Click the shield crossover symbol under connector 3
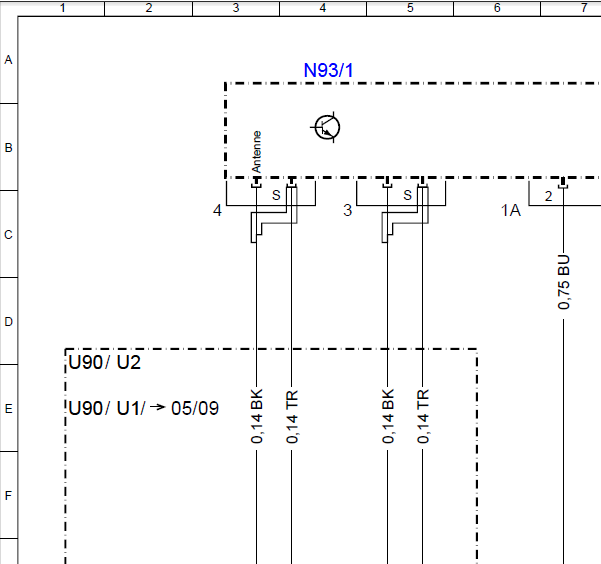Viewport: 601px width, 564px height. point(405,215)
